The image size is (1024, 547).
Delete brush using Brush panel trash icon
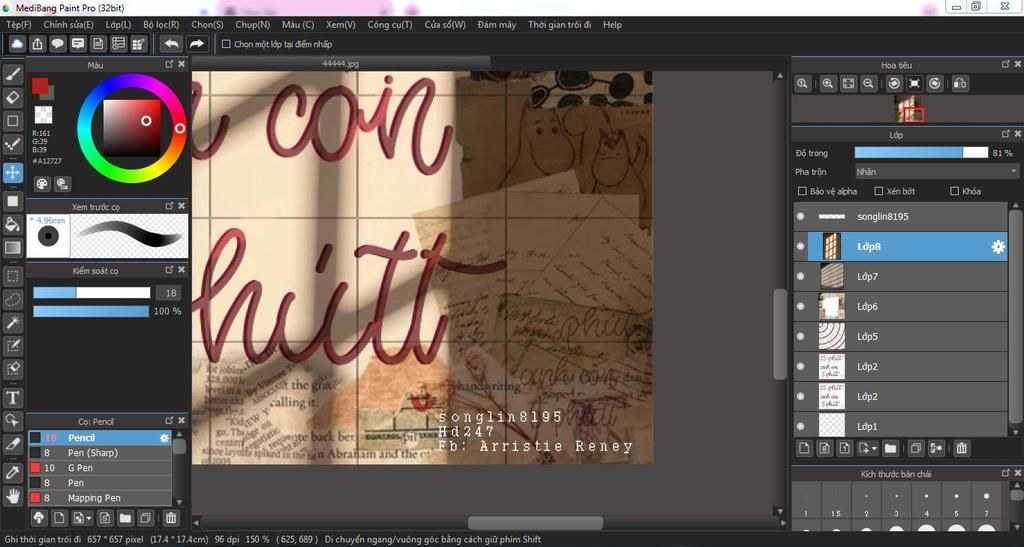tap(170, 518)
